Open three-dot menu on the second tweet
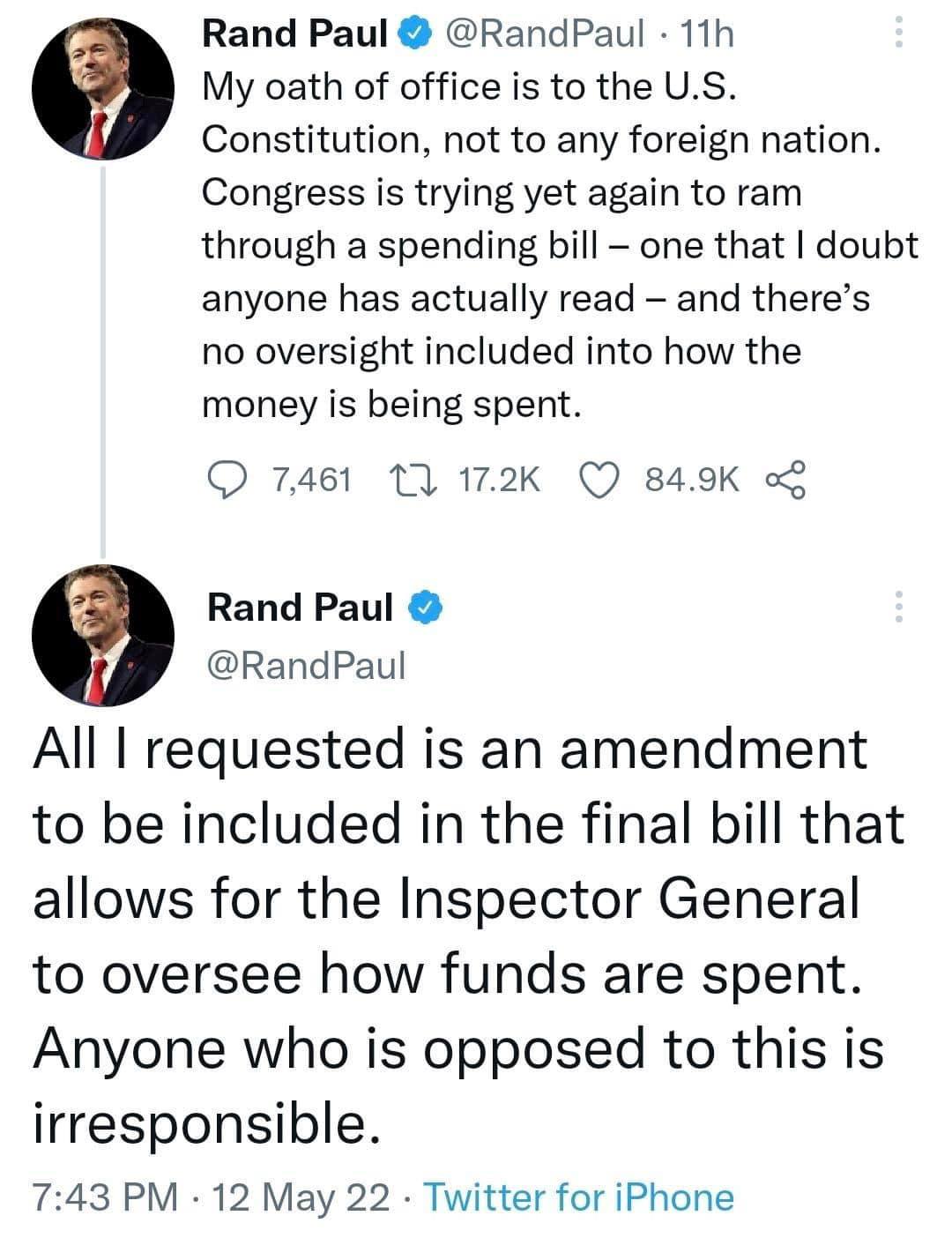 click(x=899, y=608)
